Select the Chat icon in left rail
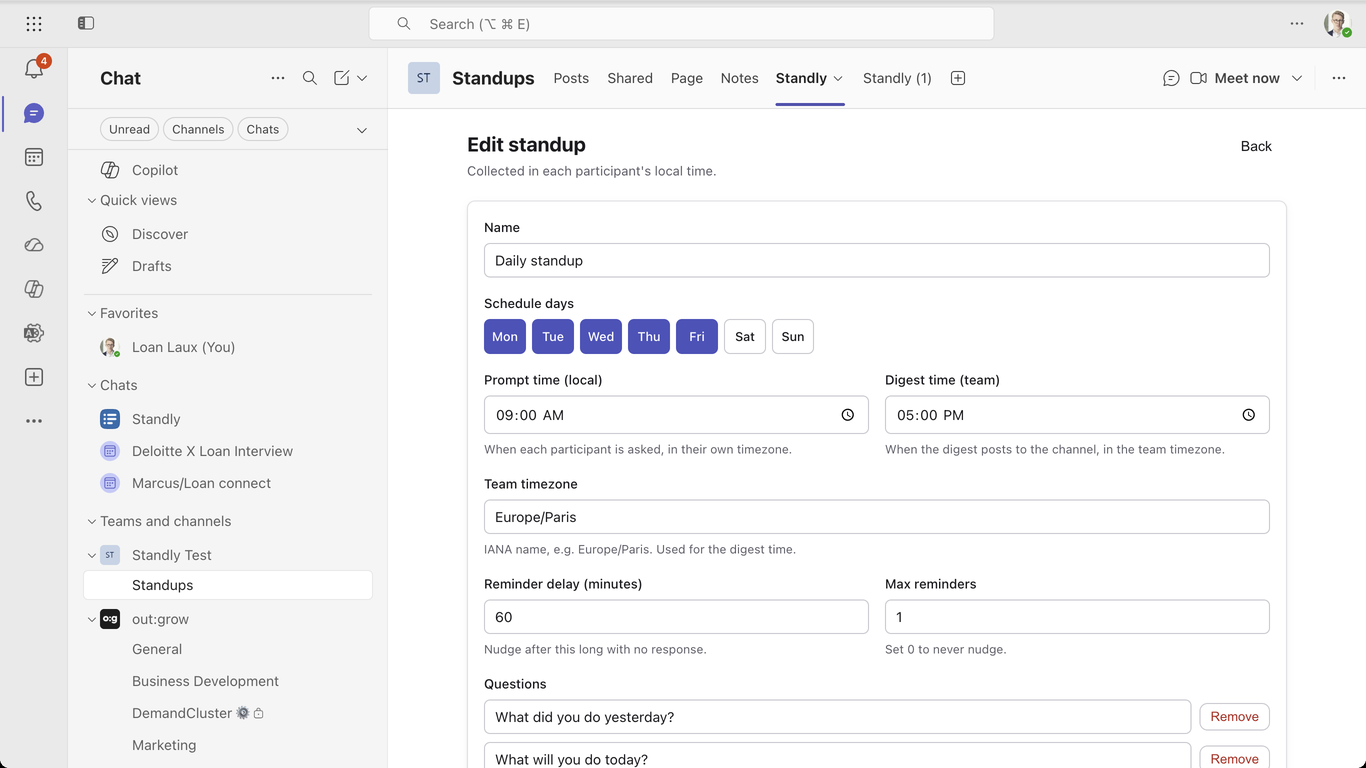Screen dimensions: 1366x768 click(34, 113)
